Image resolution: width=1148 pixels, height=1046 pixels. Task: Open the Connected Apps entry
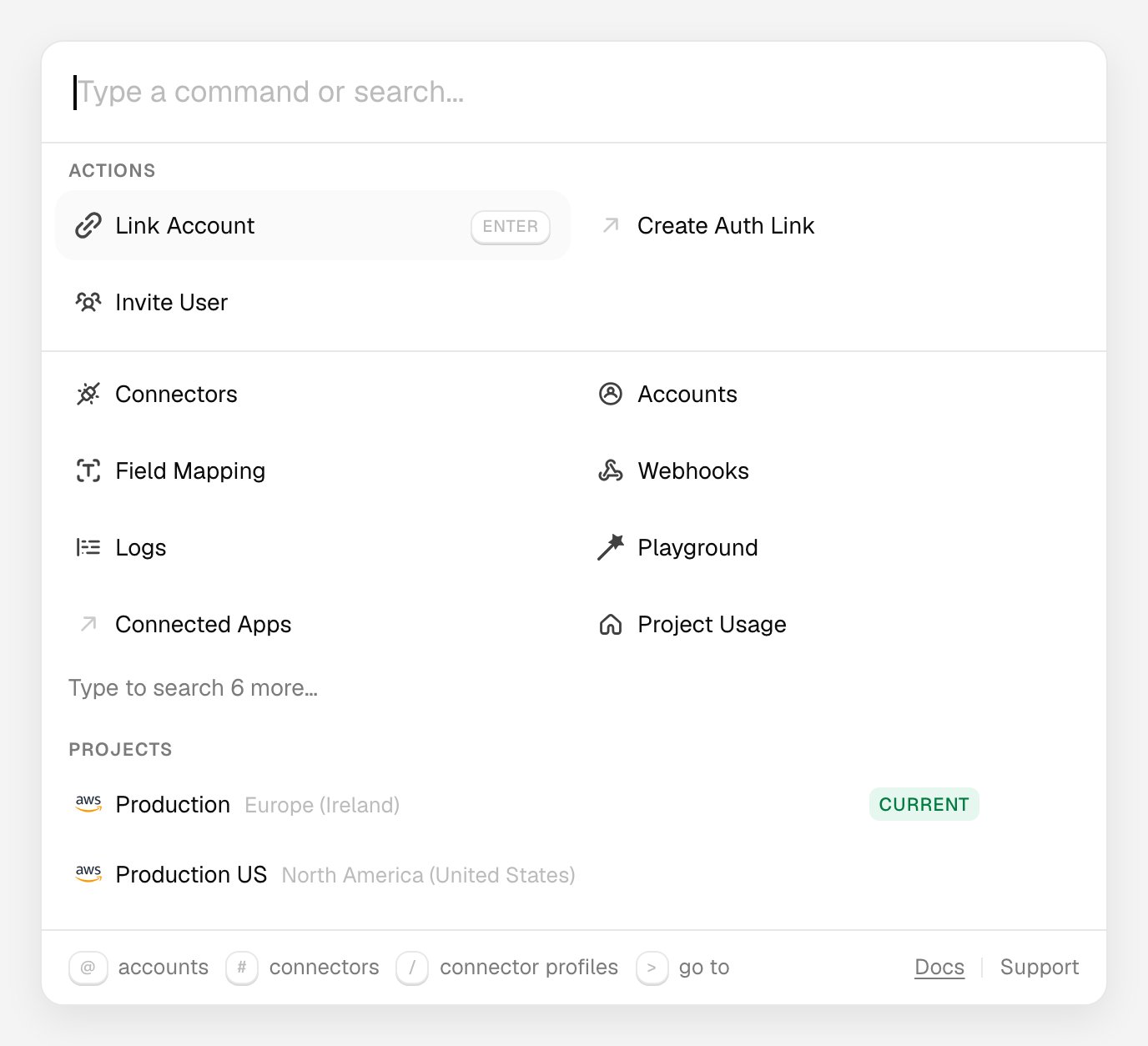click(313, 624)
